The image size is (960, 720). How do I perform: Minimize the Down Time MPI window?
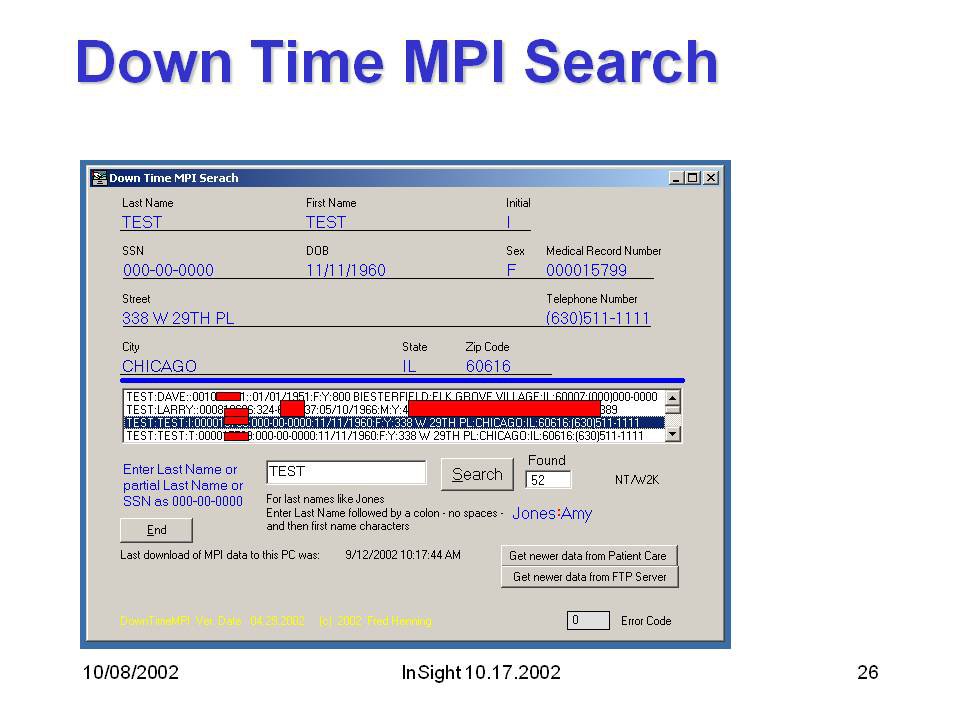[677, 178]
